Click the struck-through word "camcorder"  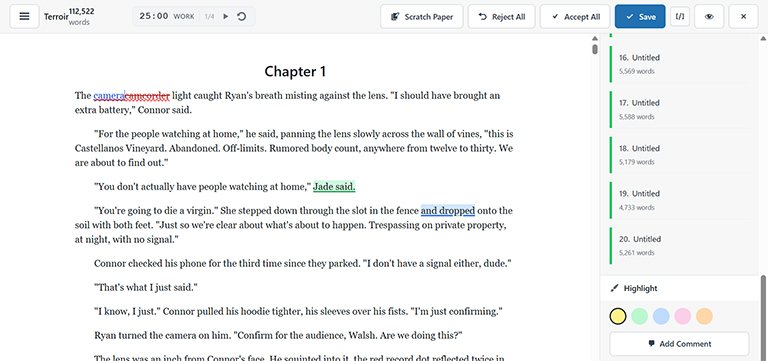[x=147, y=96]
